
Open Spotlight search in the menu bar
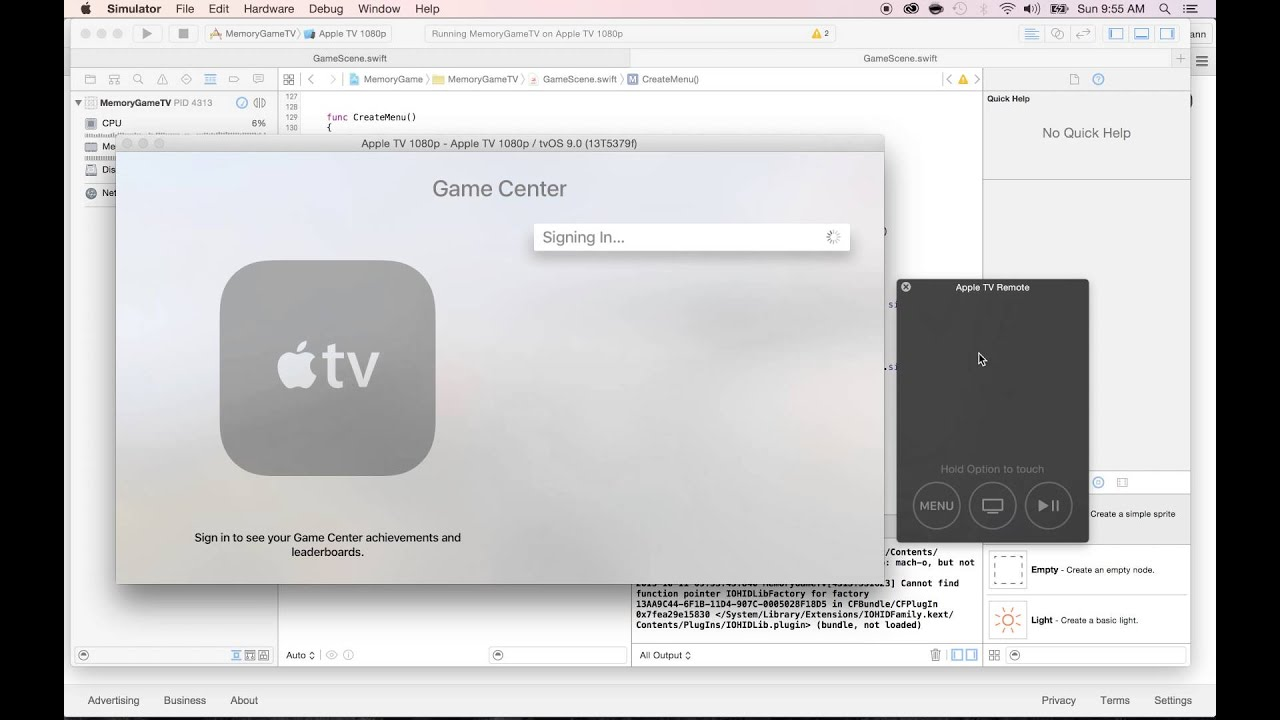point(1165,9)
